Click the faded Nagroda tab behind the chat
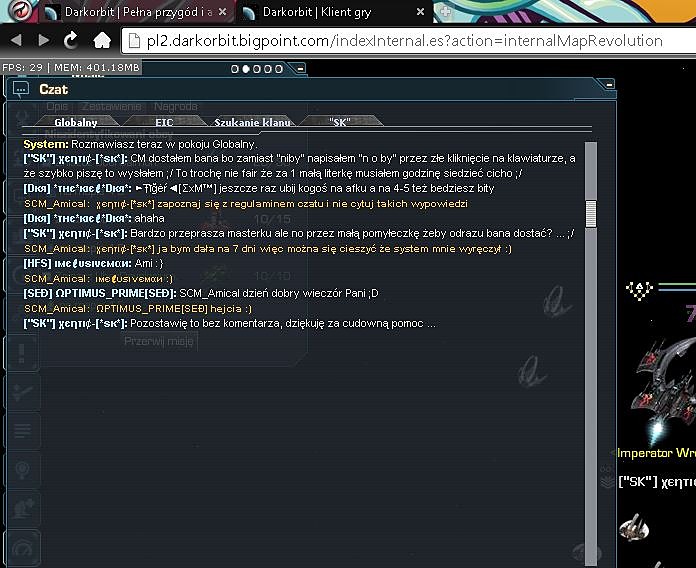696x568 pixels. tap(176, 106)
